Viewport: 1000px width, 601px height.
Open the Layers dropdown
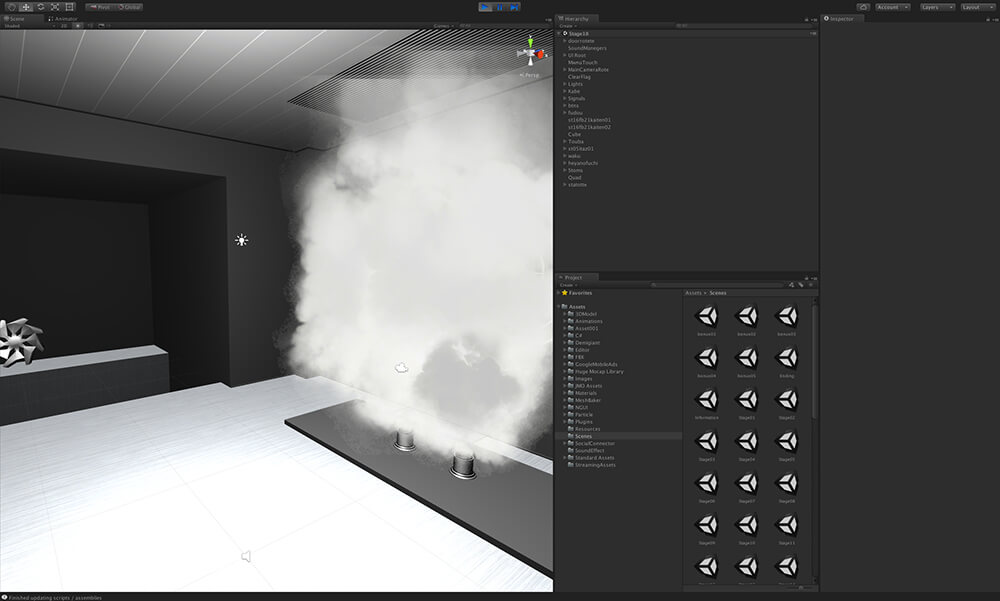coord(934,7)
